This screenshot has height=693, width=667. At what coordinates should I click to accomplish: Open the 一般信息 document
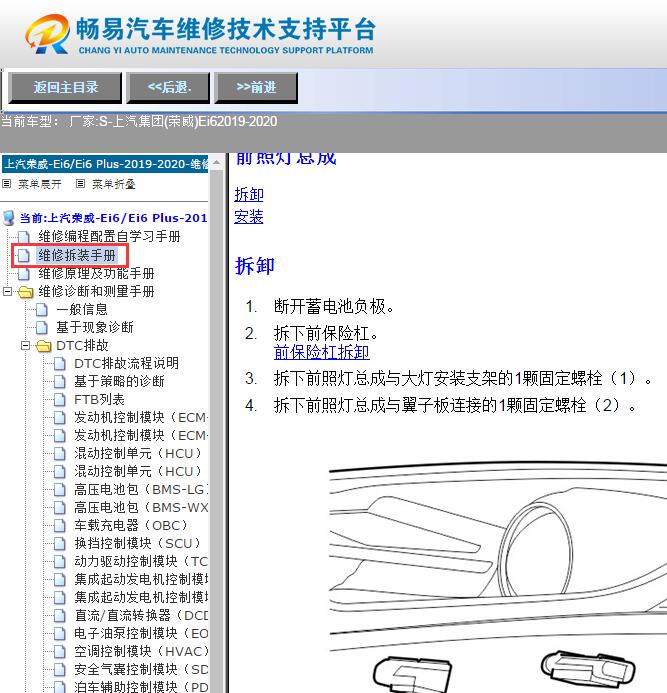(x=82, y=309)
